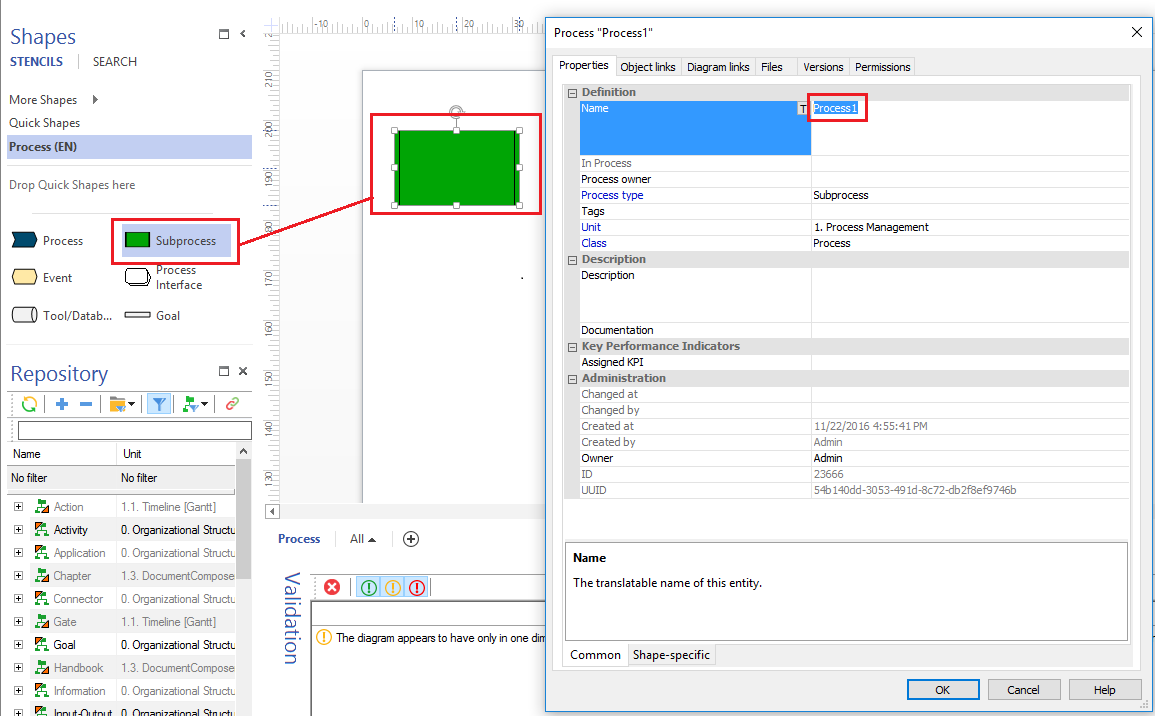Viewport: 1155px width, 716px height.
Task: Collapse the Administration section
Action: click(x=572, y=379)
